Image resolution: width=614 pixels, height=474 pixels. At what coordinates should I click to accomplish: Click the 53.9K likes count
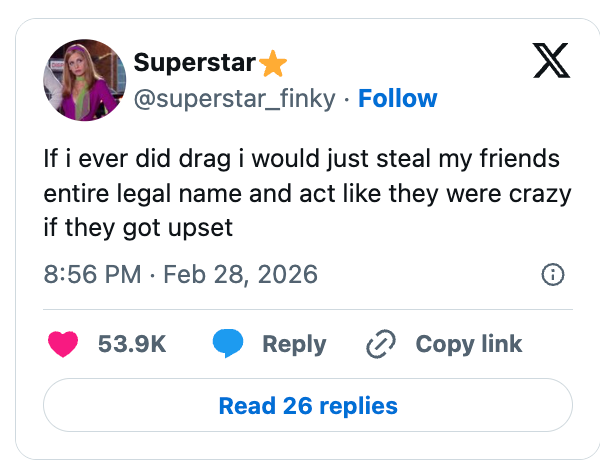click(x=132, y=344)
